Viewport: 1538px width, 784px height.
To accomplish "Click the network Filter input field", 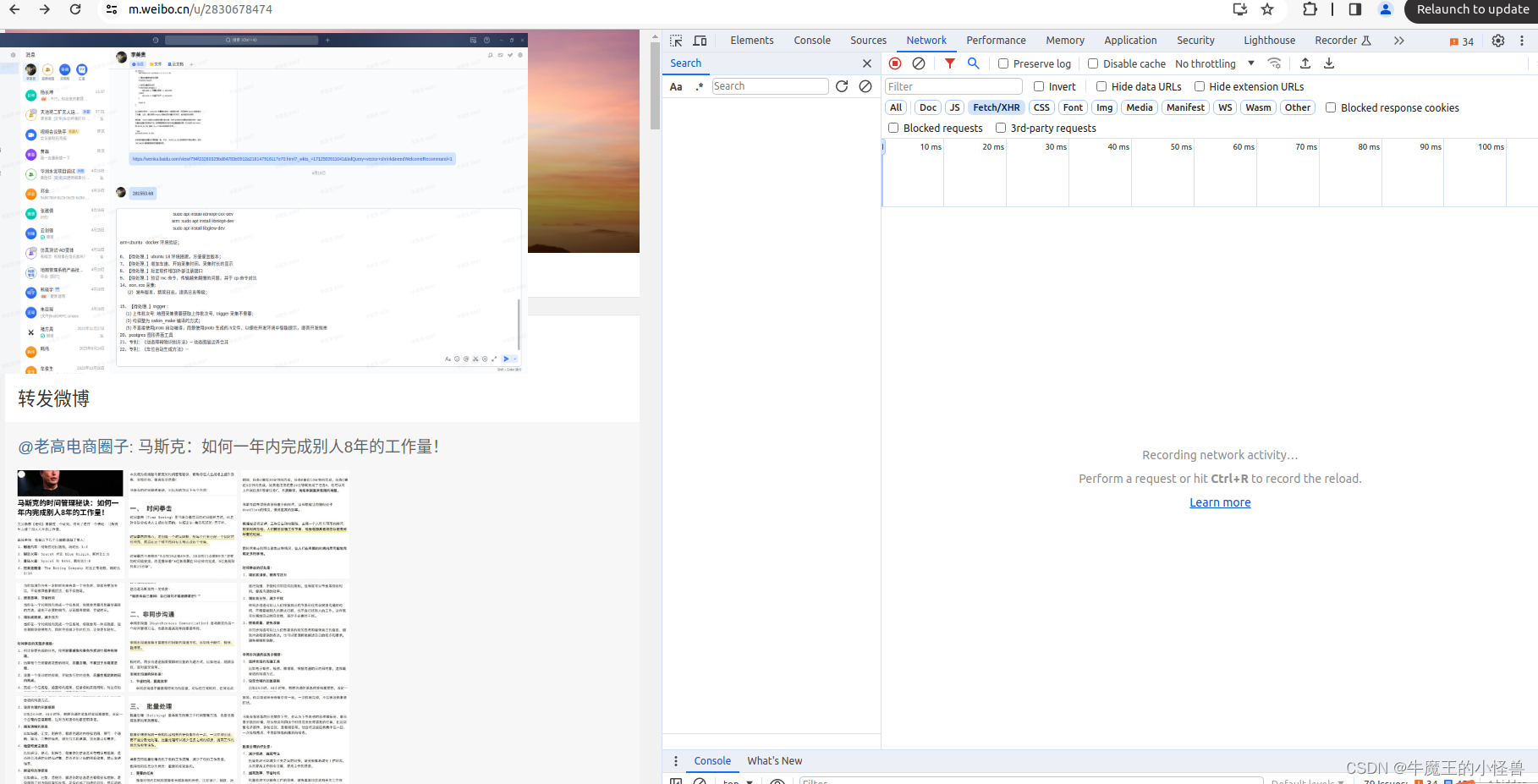I will click(953, 86).
